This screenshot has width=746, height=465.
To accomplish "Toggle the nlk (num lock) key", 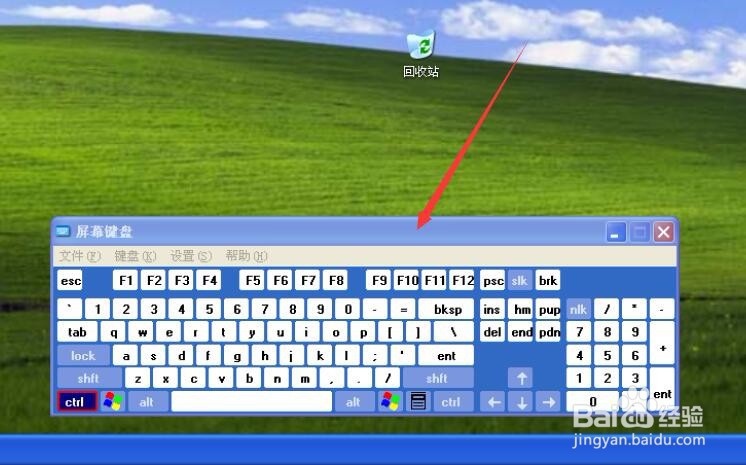I will pyautogui.click(x=579, y=309).
